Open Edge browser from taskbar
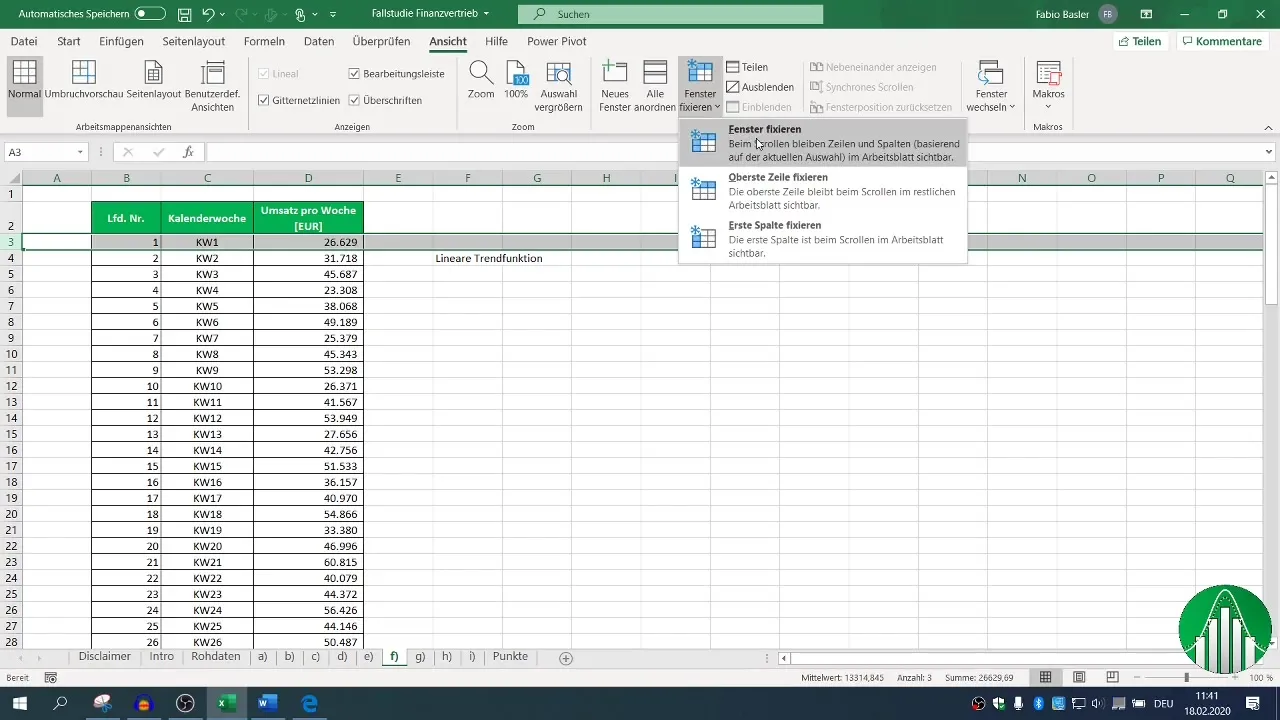 point(309,703)
